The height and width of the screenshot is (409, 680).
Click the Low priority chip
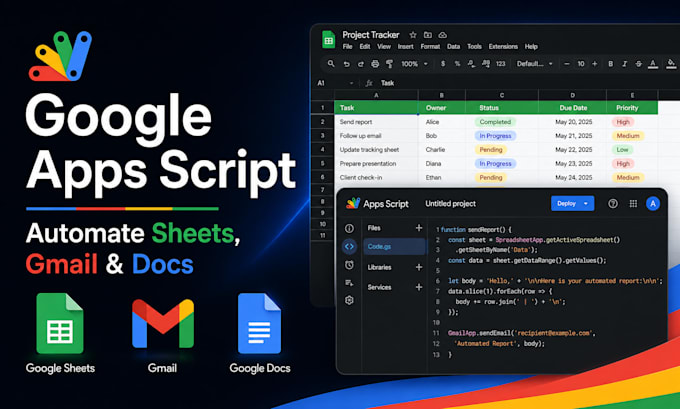[x=622, y=150]
